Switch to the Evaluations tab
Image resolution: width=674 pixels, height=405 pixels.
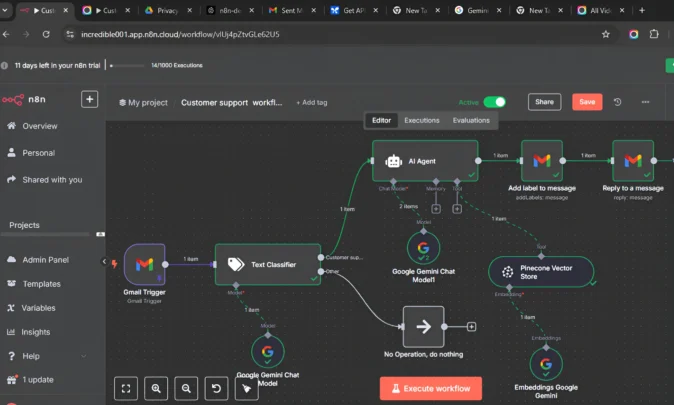coord(471,120)
